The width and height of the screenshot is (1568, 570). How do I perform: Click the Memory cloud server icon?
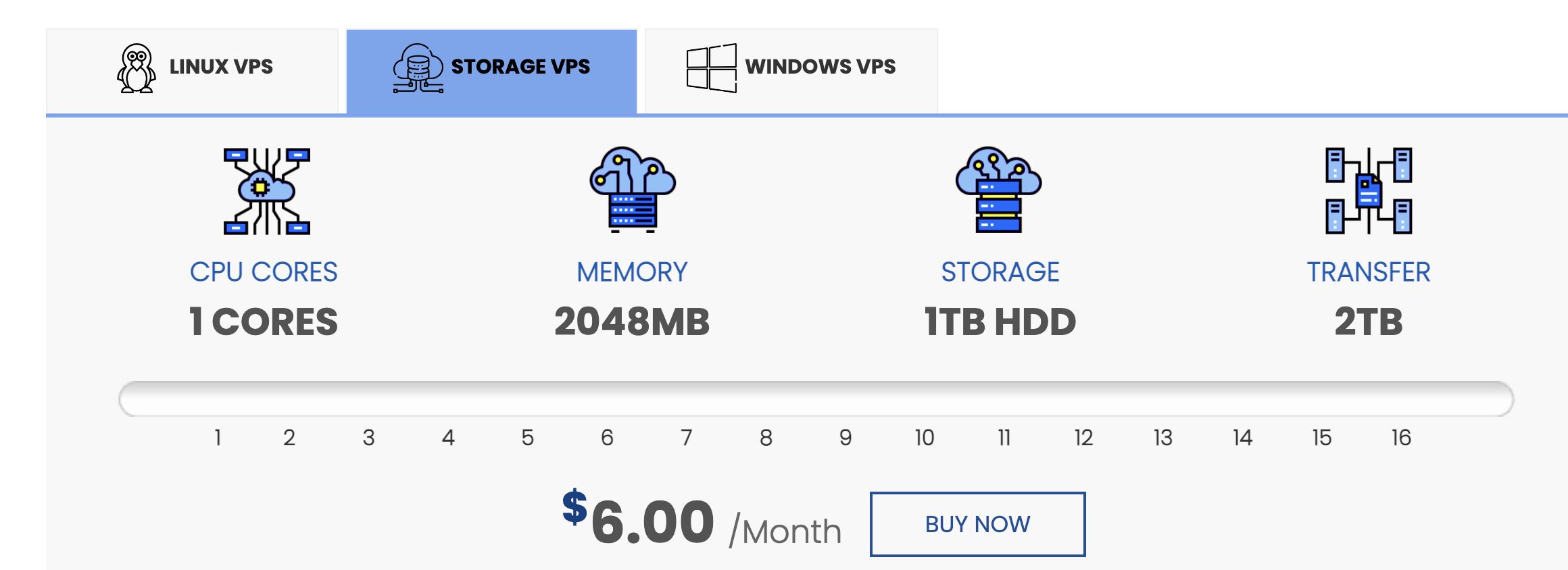tap(633, 190)
